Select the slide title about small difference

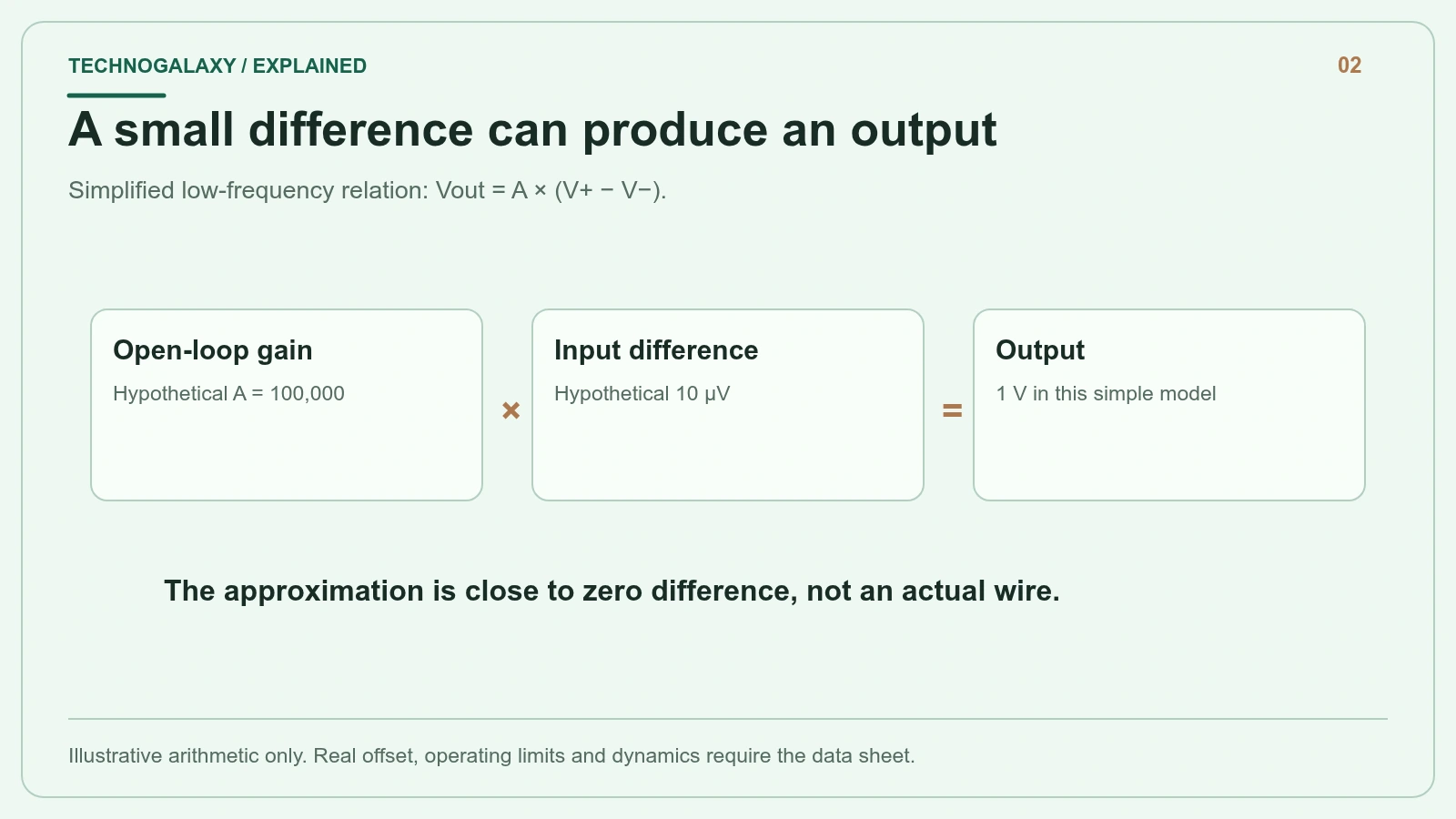(532, 129)
